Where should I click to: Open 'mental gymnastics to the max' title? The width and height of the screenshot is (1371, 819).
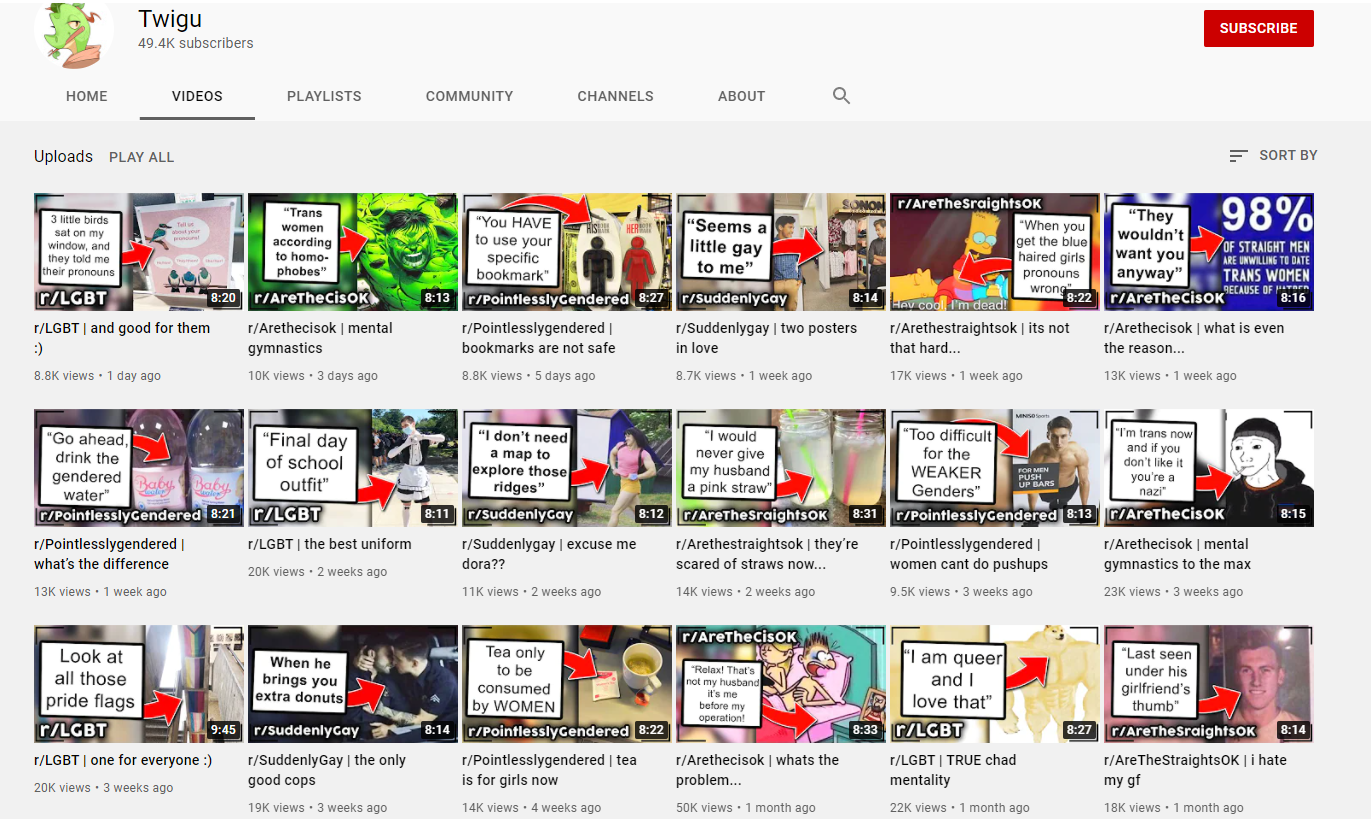click(1177, 554)
